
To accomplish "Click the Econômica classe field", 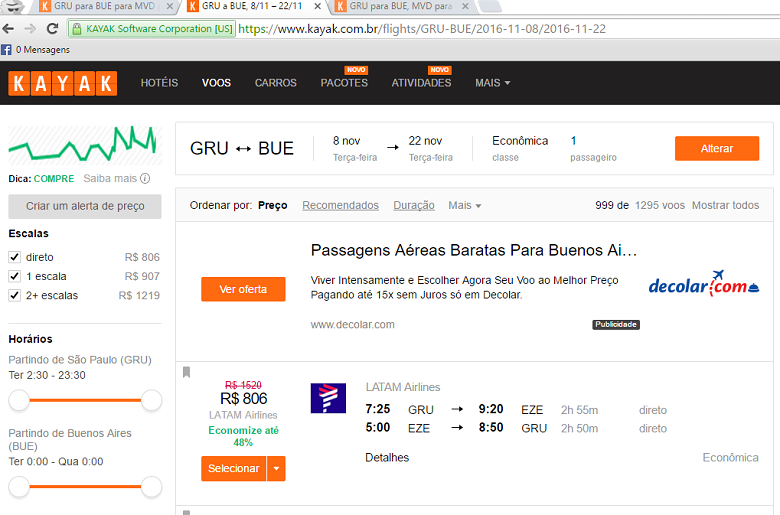I will pos(520,148).
